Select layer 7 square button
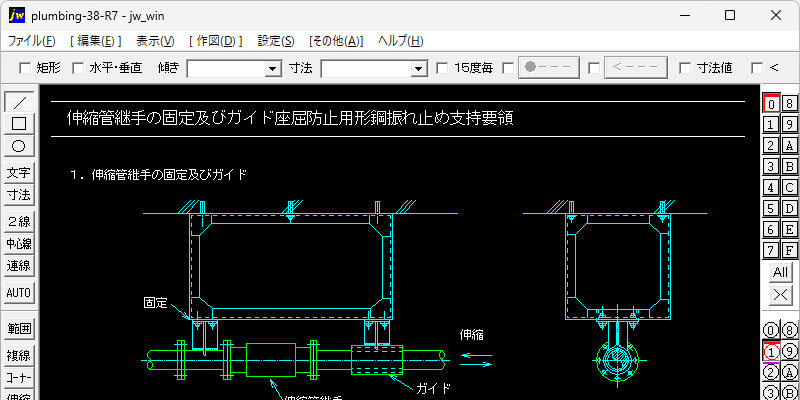 coord(771,250)
